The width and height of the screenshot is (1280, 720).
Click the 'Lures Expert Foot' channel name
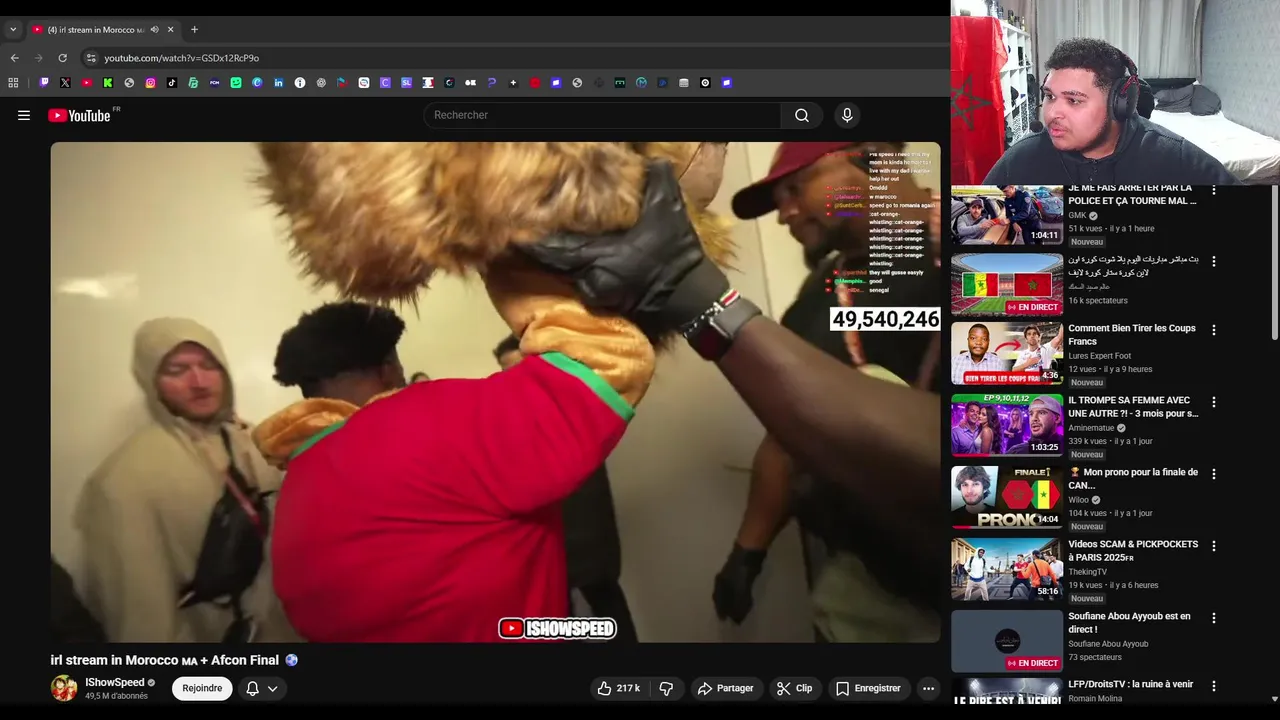[x=1100, y=355]
